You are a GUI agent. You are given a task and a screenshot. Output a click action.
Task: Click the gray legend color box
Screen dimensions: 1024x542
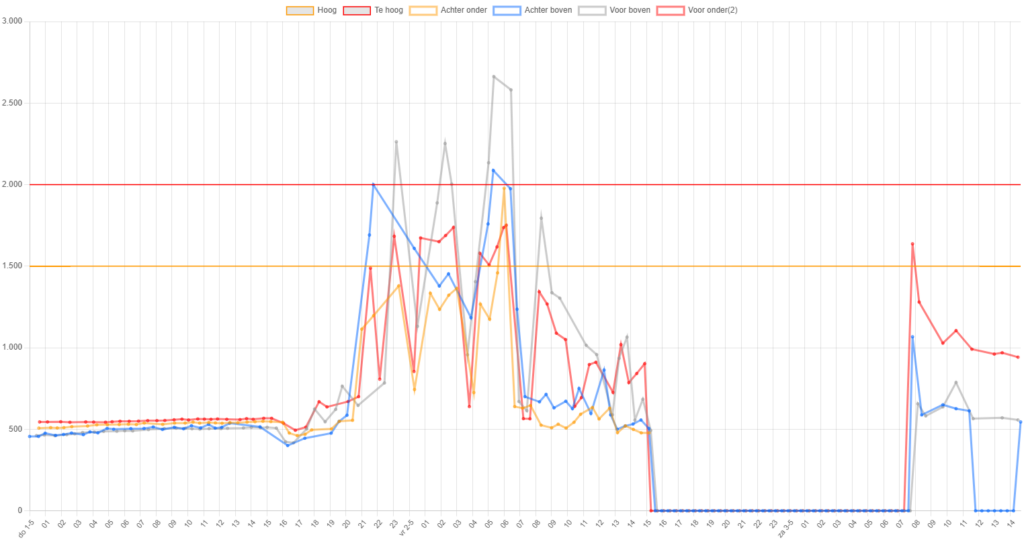(x=593, y=10)
